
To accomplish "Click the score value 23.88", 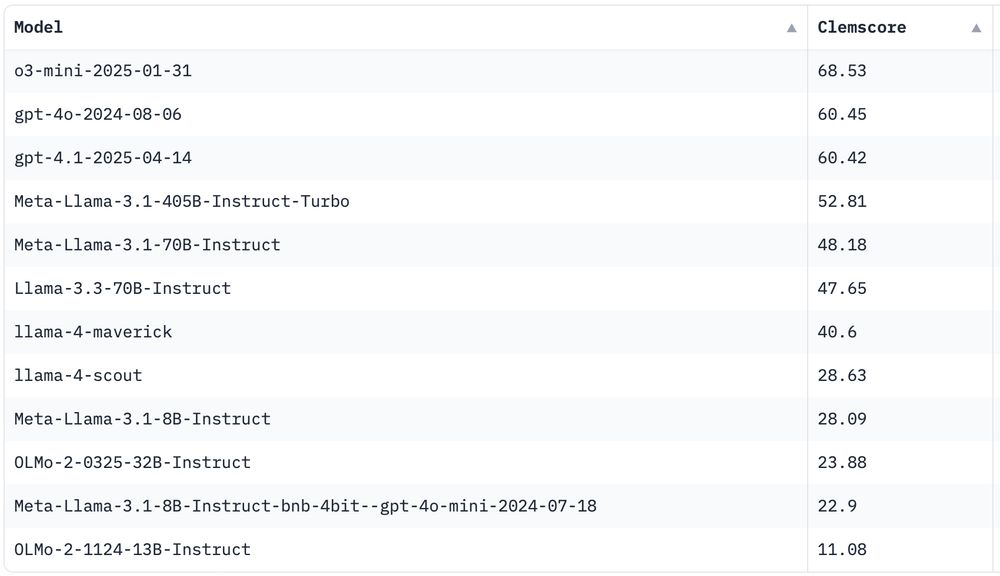I will pyautogui.click(x=842, y=462).
